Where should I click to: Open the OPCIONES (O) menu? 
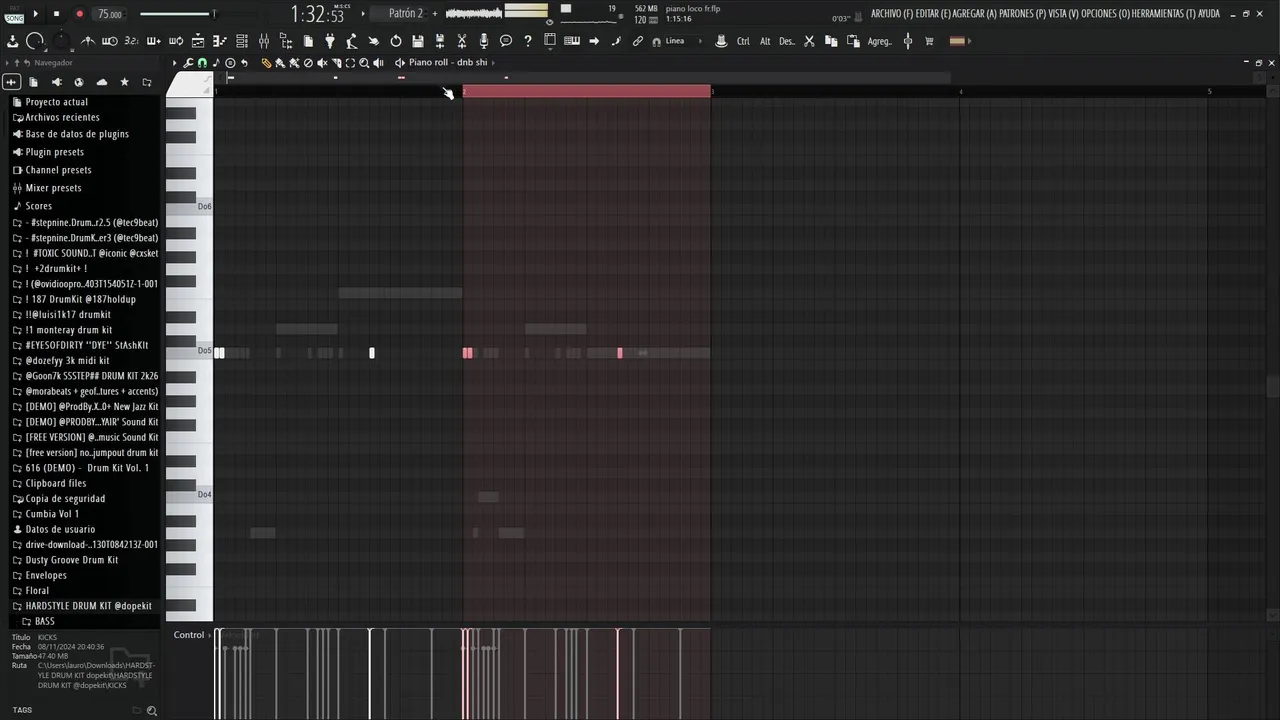[1106, 14]
